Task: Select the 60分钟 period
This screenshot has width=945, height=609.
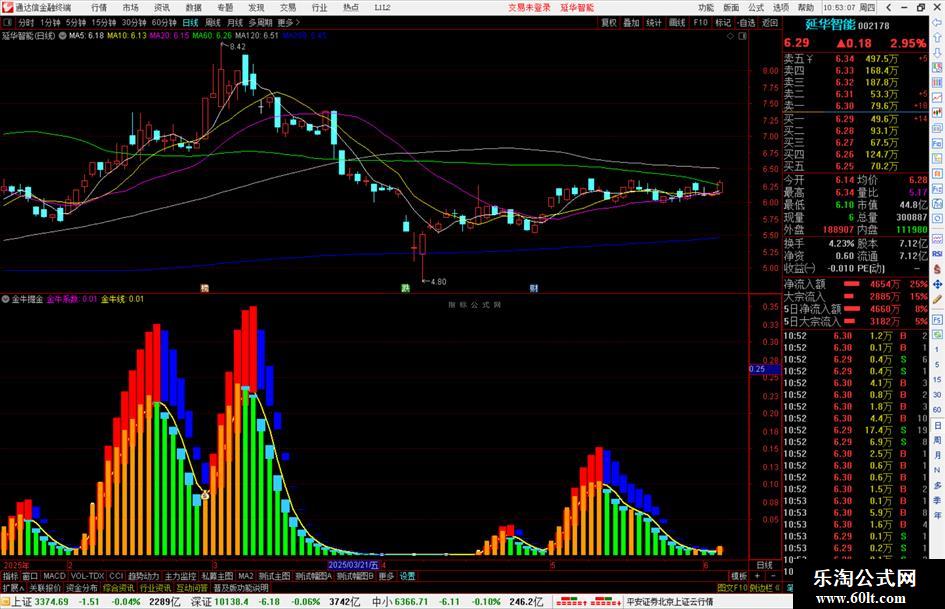Action: (164, 23)
